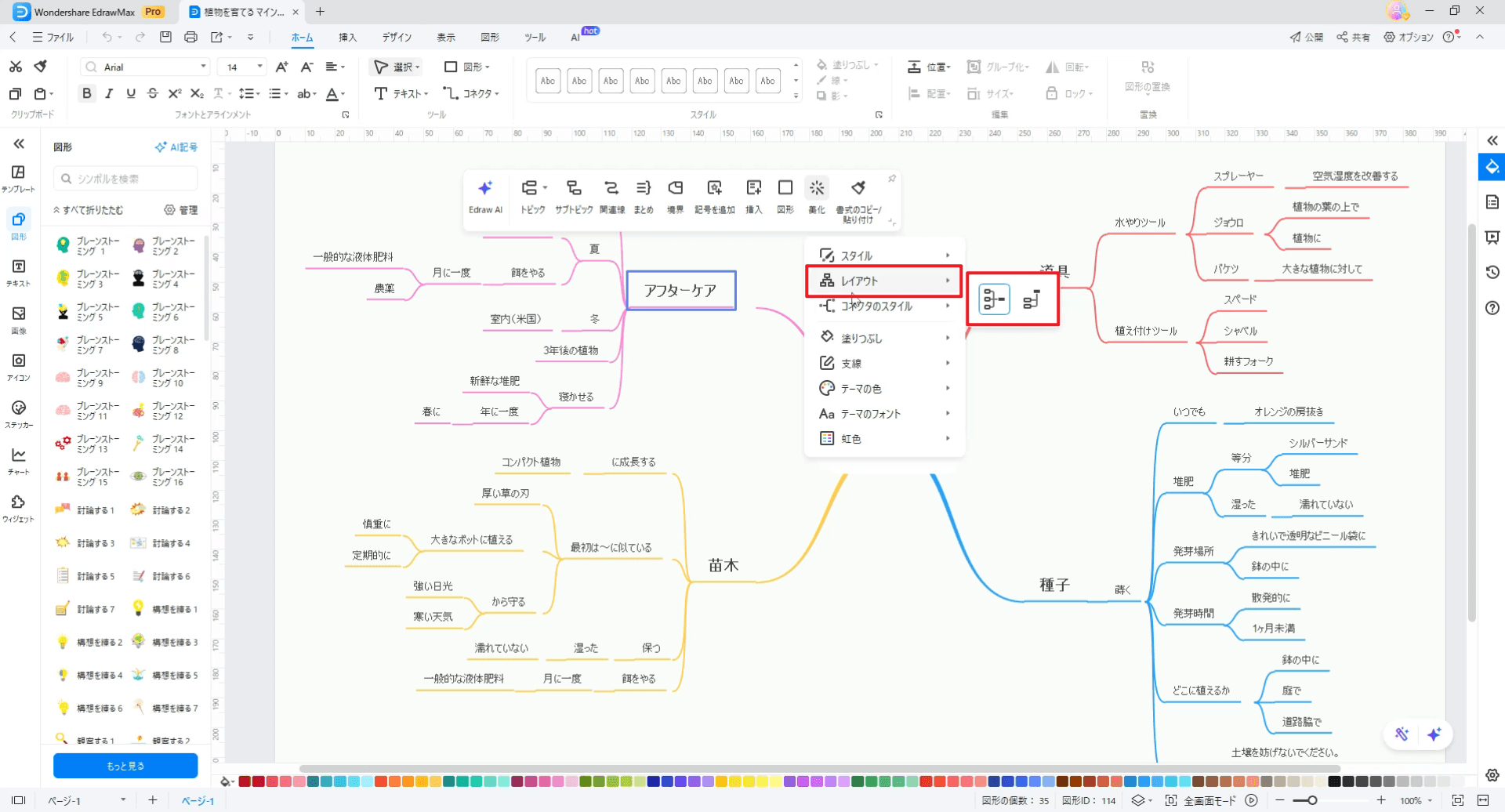
Task: Click the 公開 publish button
Action: [x=1307, y=37]
